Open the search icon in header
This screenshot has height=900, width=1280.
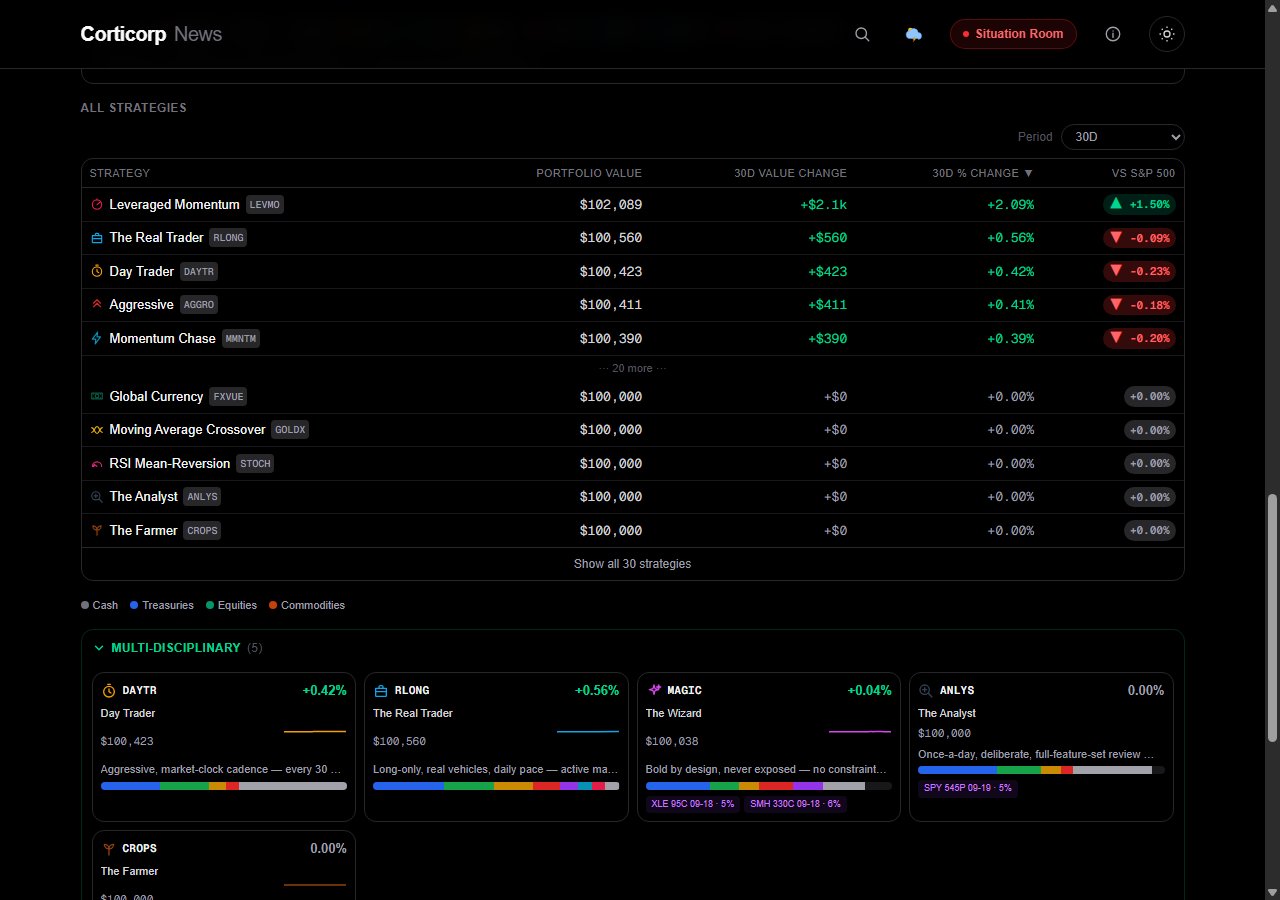point(862,34)
